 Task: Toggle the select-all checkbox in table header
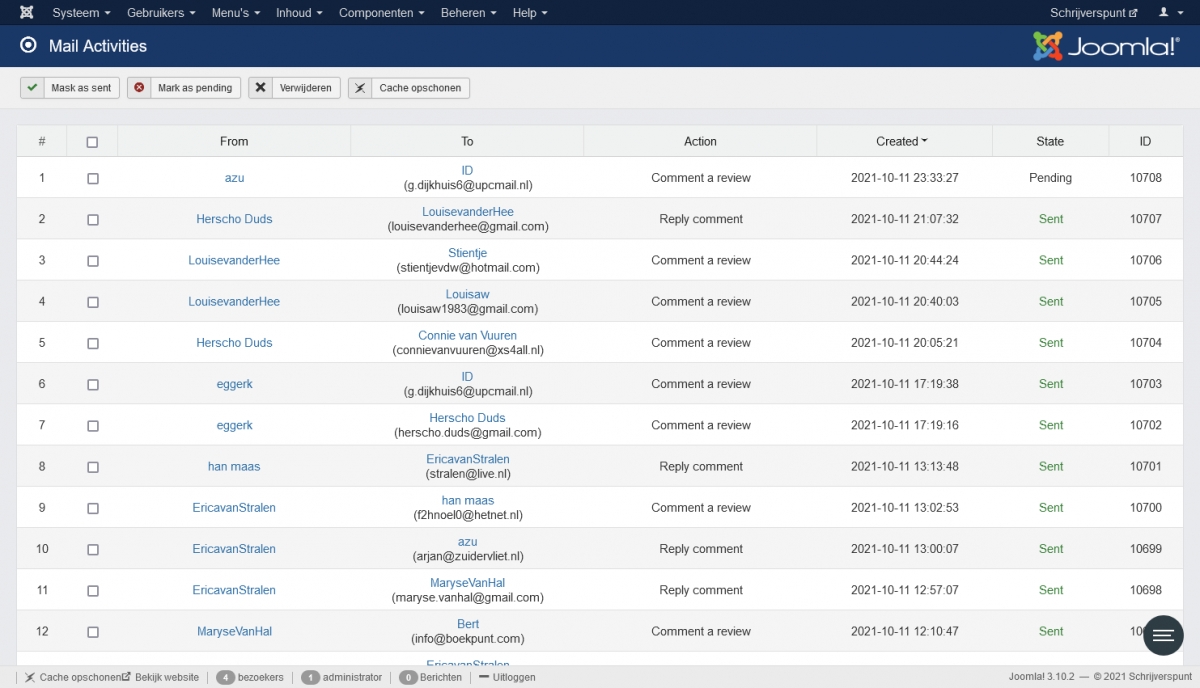(92, 142)
